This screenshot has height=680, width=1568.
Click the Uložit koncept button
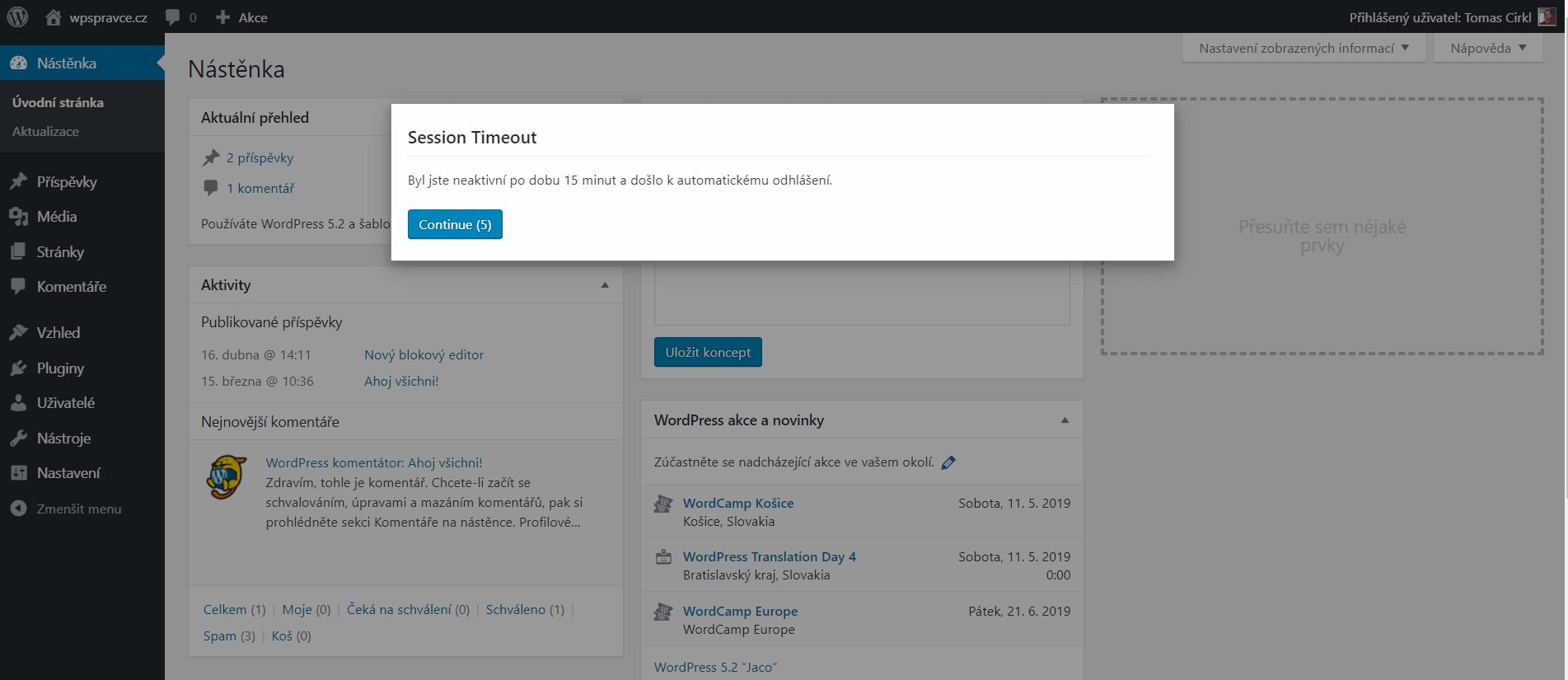coord(708,352)
